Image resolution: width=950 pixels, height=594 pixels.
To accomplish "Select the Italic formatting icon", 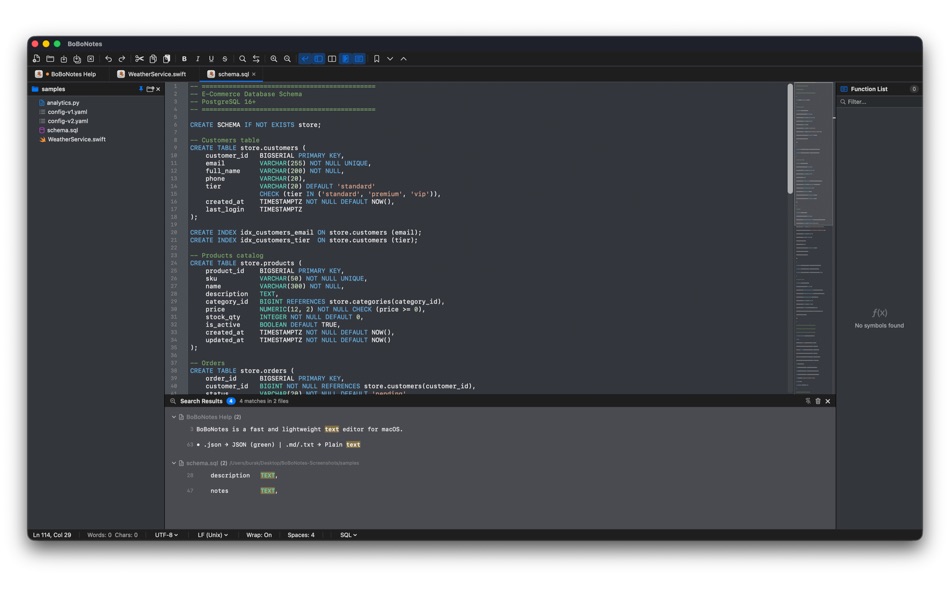I will pyautogui.click(x=198, y=58).
